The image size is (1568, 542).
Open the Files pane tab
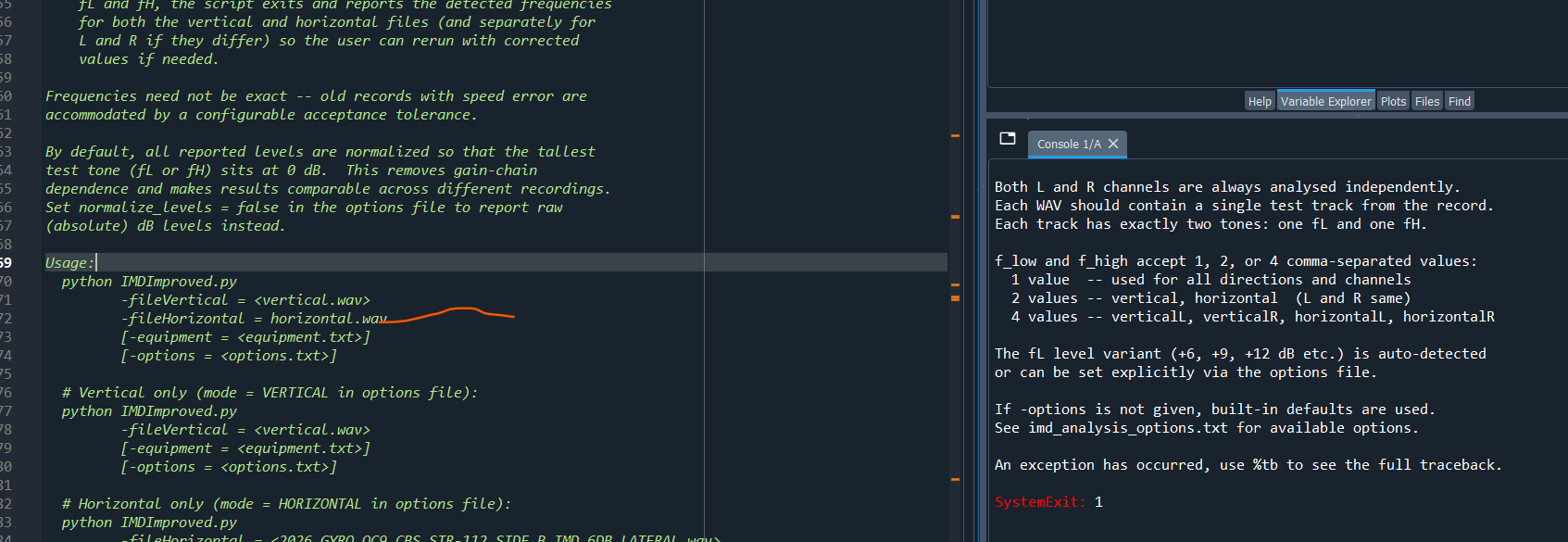[x=1427, y=102]
